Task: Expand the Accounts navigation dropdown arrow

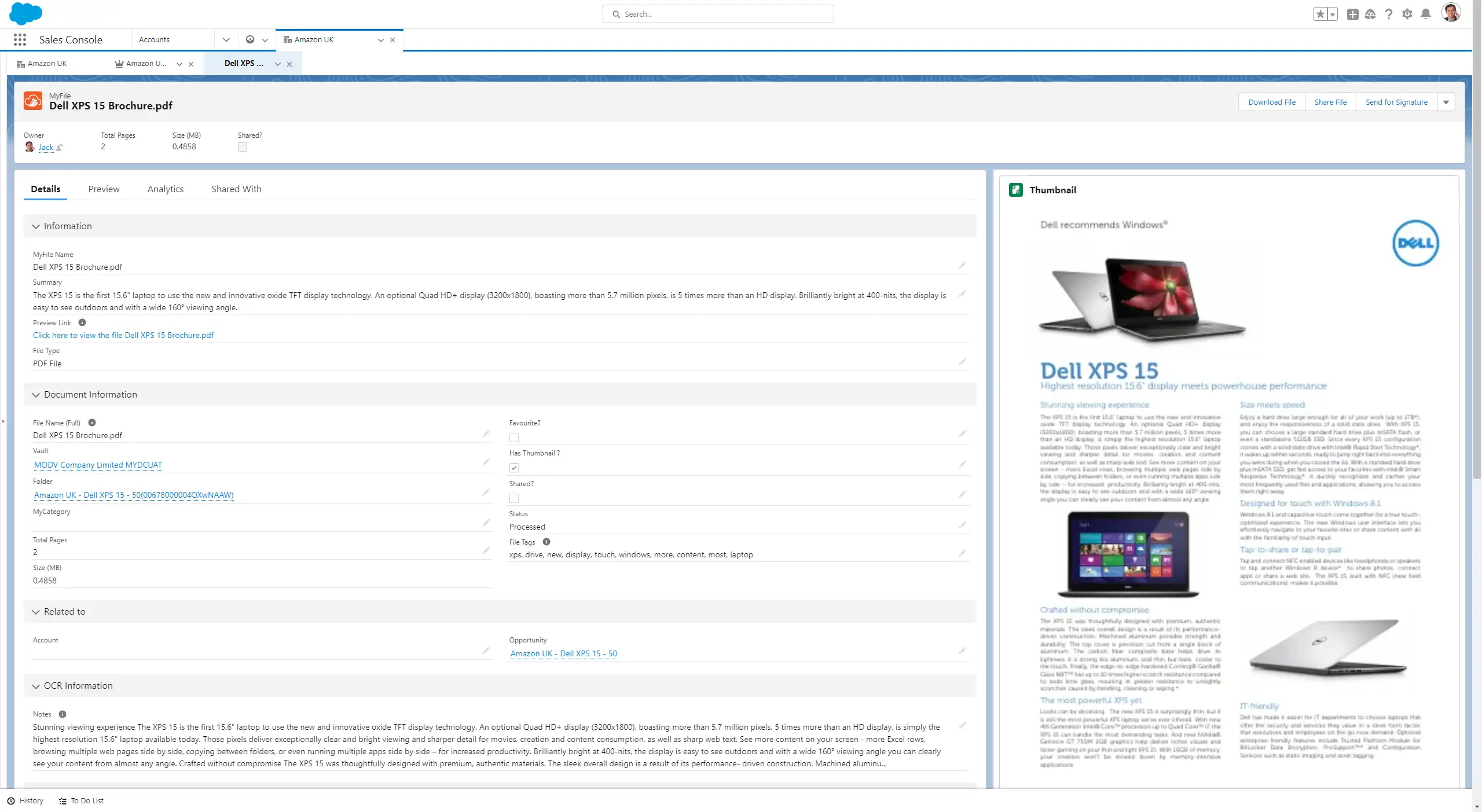Action: coord(226,39)
